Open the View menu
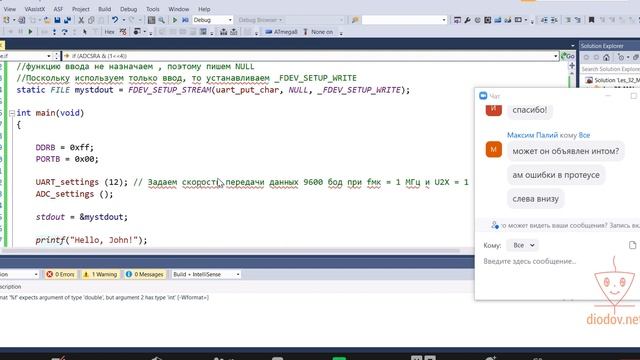Screen dimensions: 640x360 click(x=9, y=9)
